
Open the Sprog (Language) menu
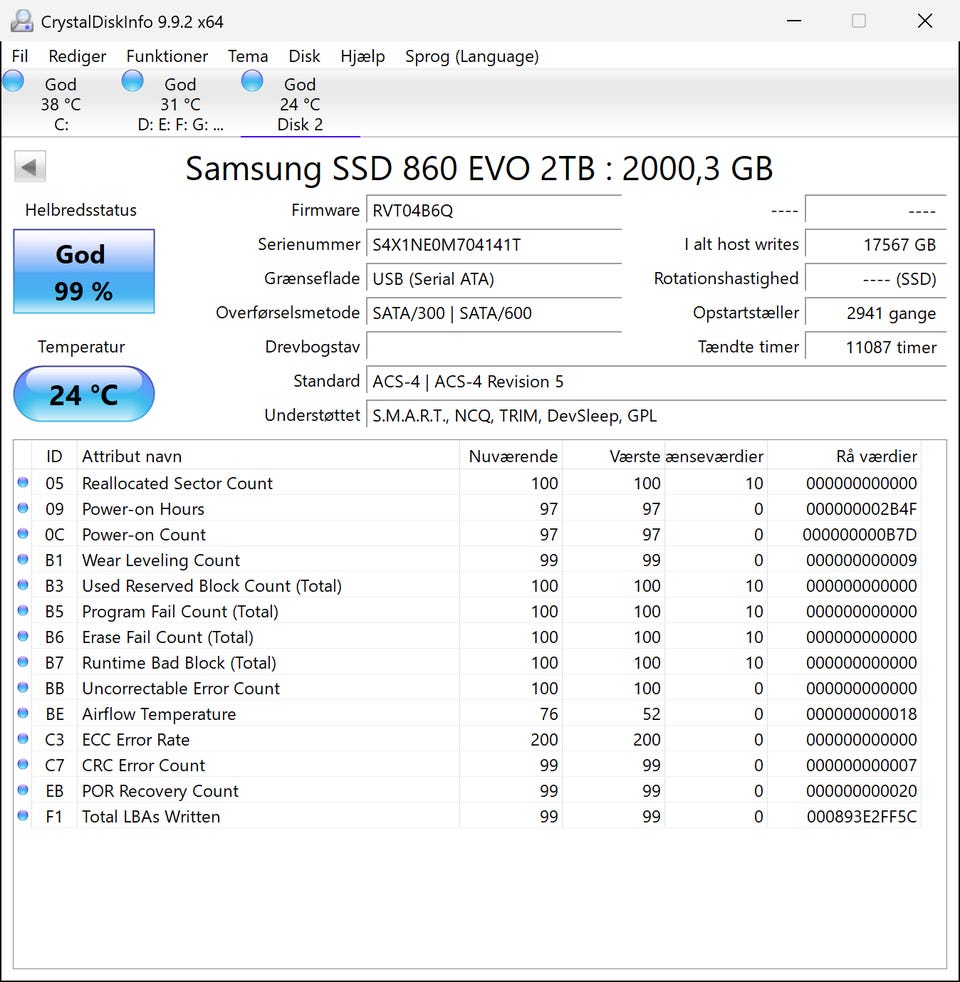(472, 56)
